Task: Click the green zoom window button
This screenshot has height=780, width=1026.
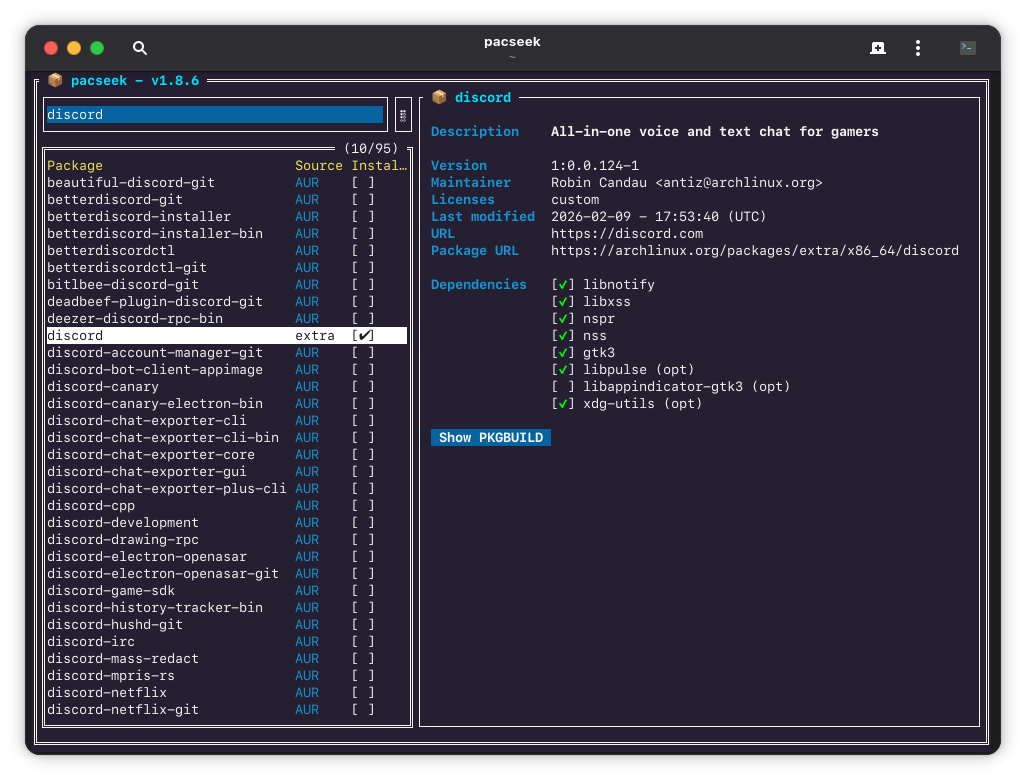Action: click(x=97, y=48)
